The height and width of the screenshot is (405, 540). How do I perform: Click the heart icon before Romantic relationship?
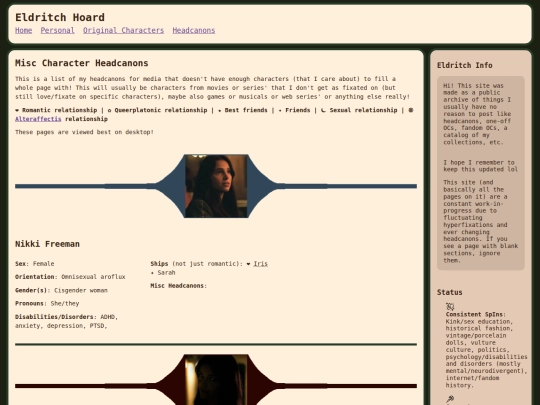(x=17, y=110)
